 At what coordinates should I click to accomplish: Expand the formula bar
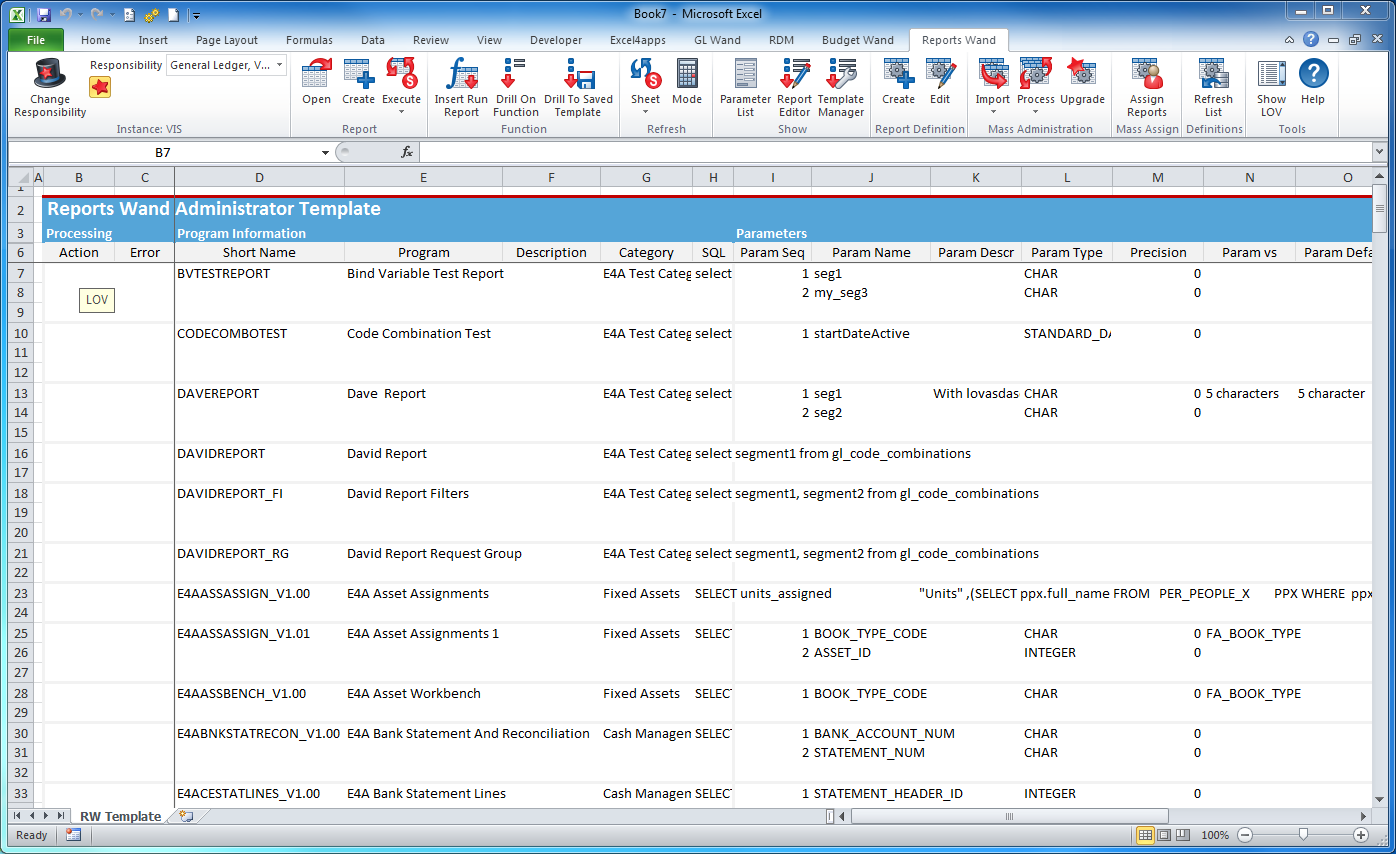point(1380,152)
